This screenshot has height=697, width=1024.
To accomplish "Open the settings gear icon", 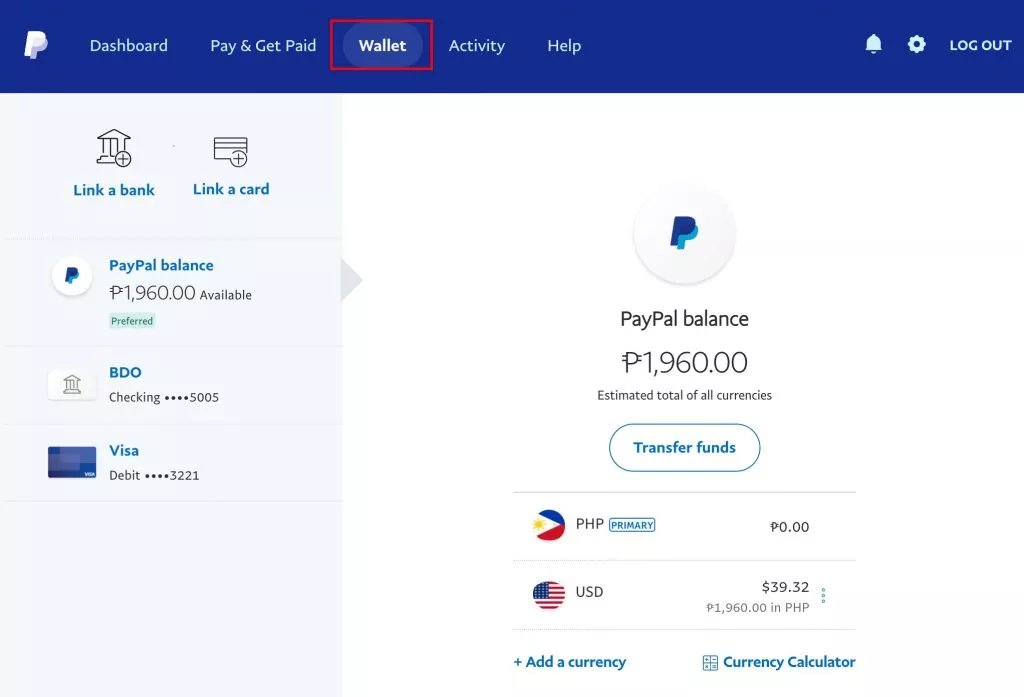I will (x=916, y=44).
